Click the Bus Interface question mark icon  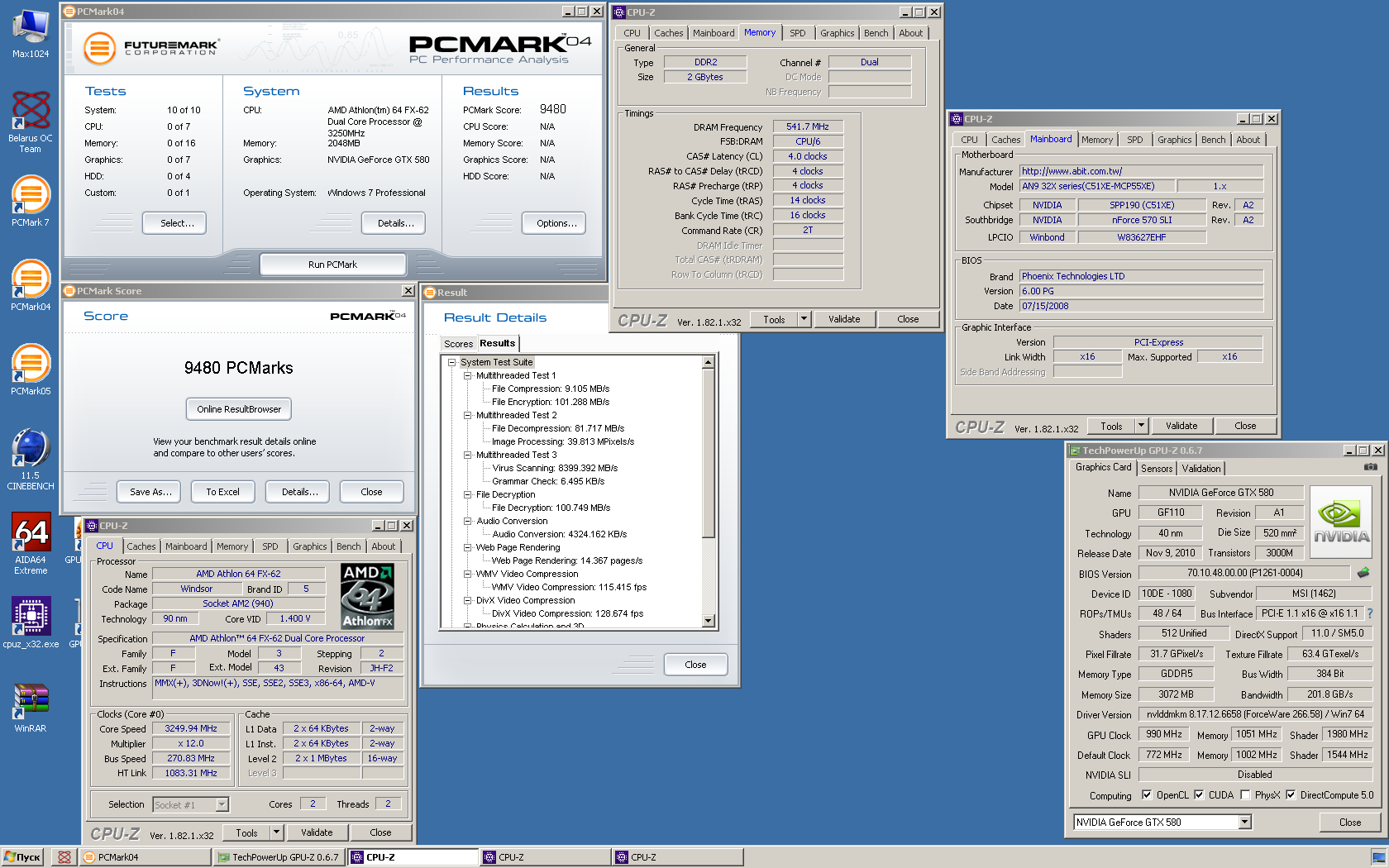pos(1370,613)
